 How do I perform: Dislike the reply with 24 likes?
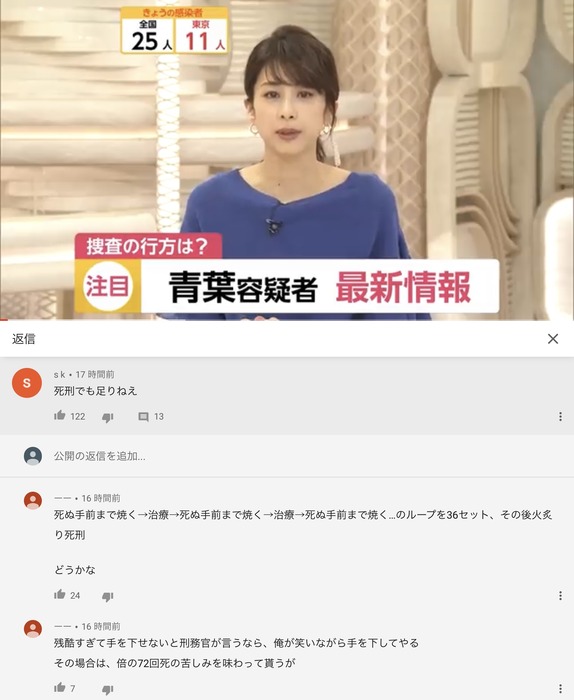point(108,596)
